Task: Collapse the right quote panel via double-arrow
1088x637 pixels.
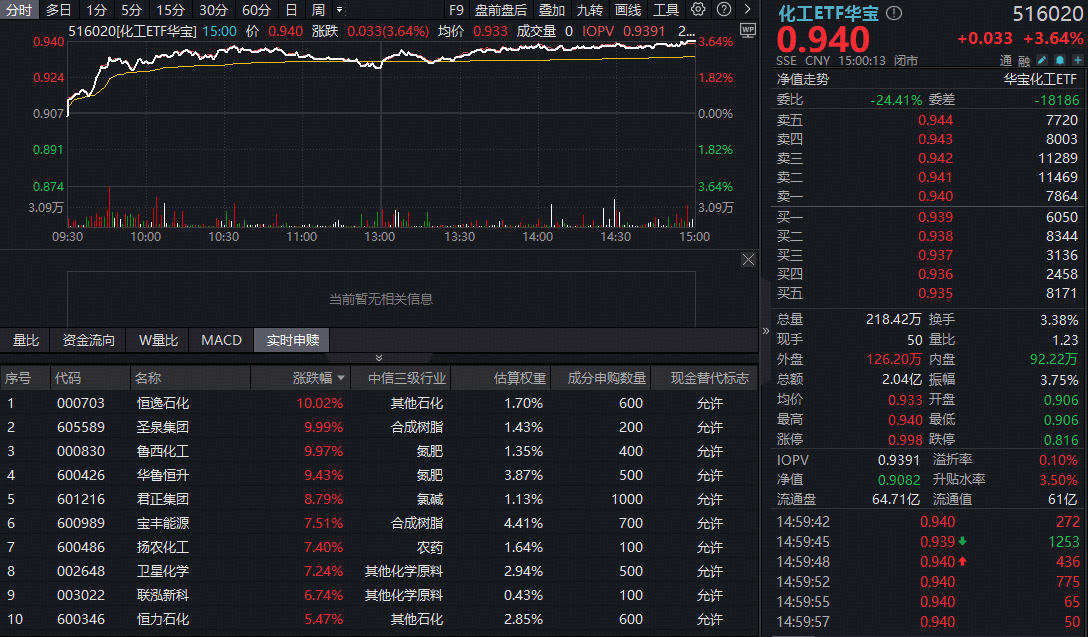Action: 766,328
